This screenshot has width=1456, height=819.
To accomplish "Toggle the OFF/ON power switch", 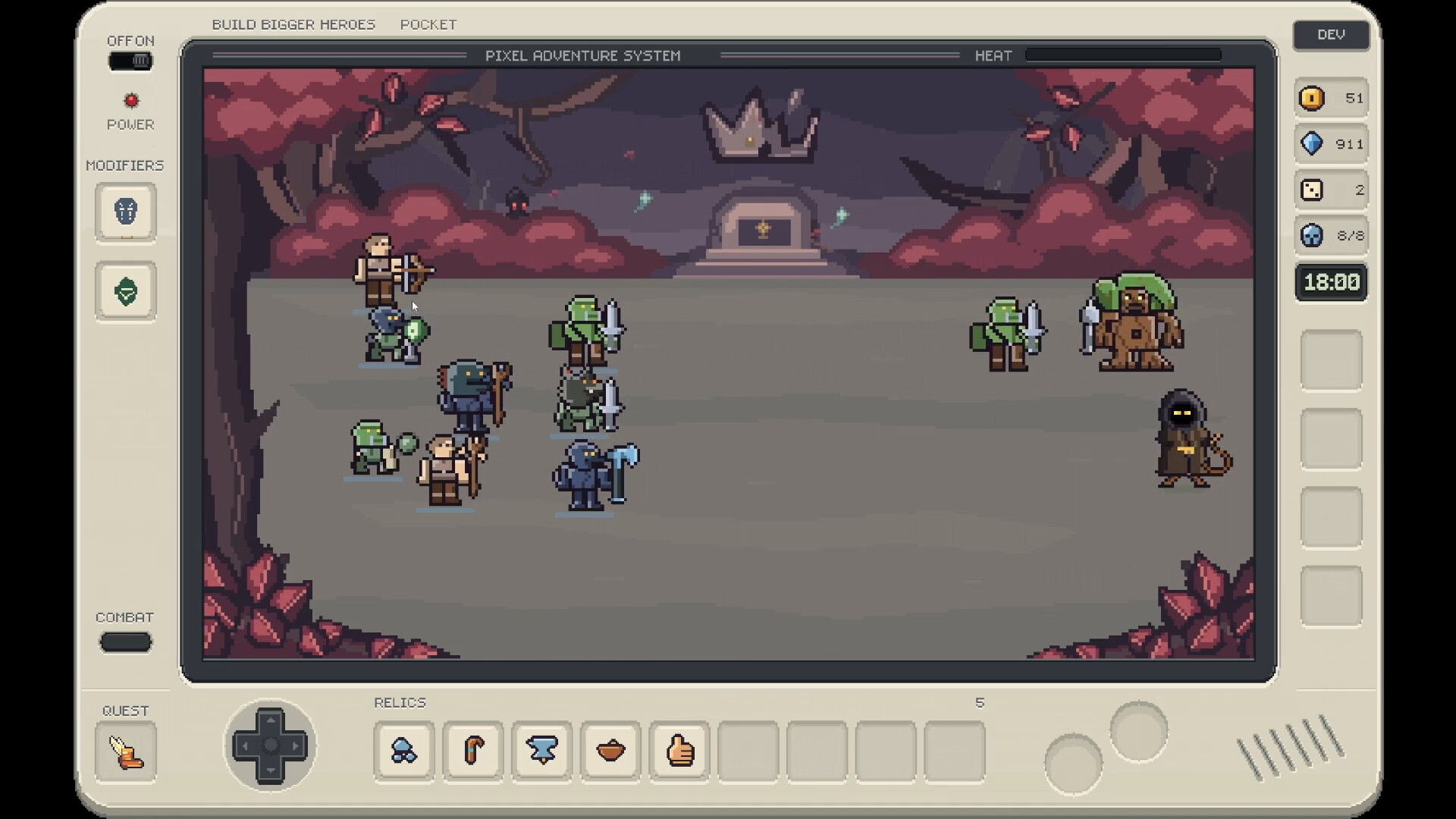I will pyautogui.click(x=130, y=61).
